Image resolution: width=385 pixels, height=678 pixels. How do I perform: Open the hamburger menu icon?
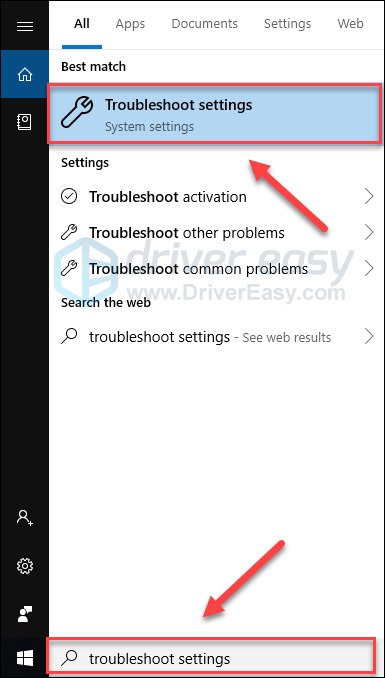point(25,27)
